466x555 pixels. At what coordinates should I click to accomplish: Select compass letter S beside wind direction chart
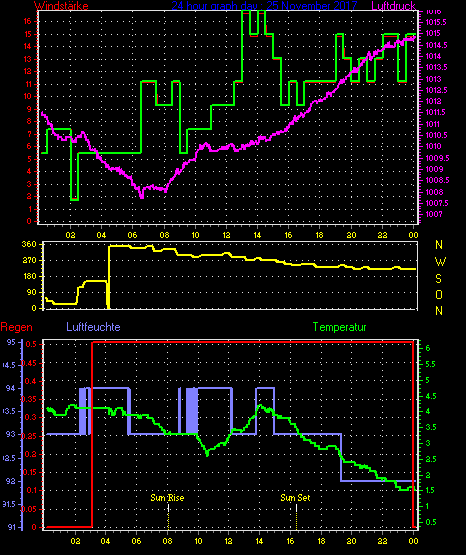[439, 279]
